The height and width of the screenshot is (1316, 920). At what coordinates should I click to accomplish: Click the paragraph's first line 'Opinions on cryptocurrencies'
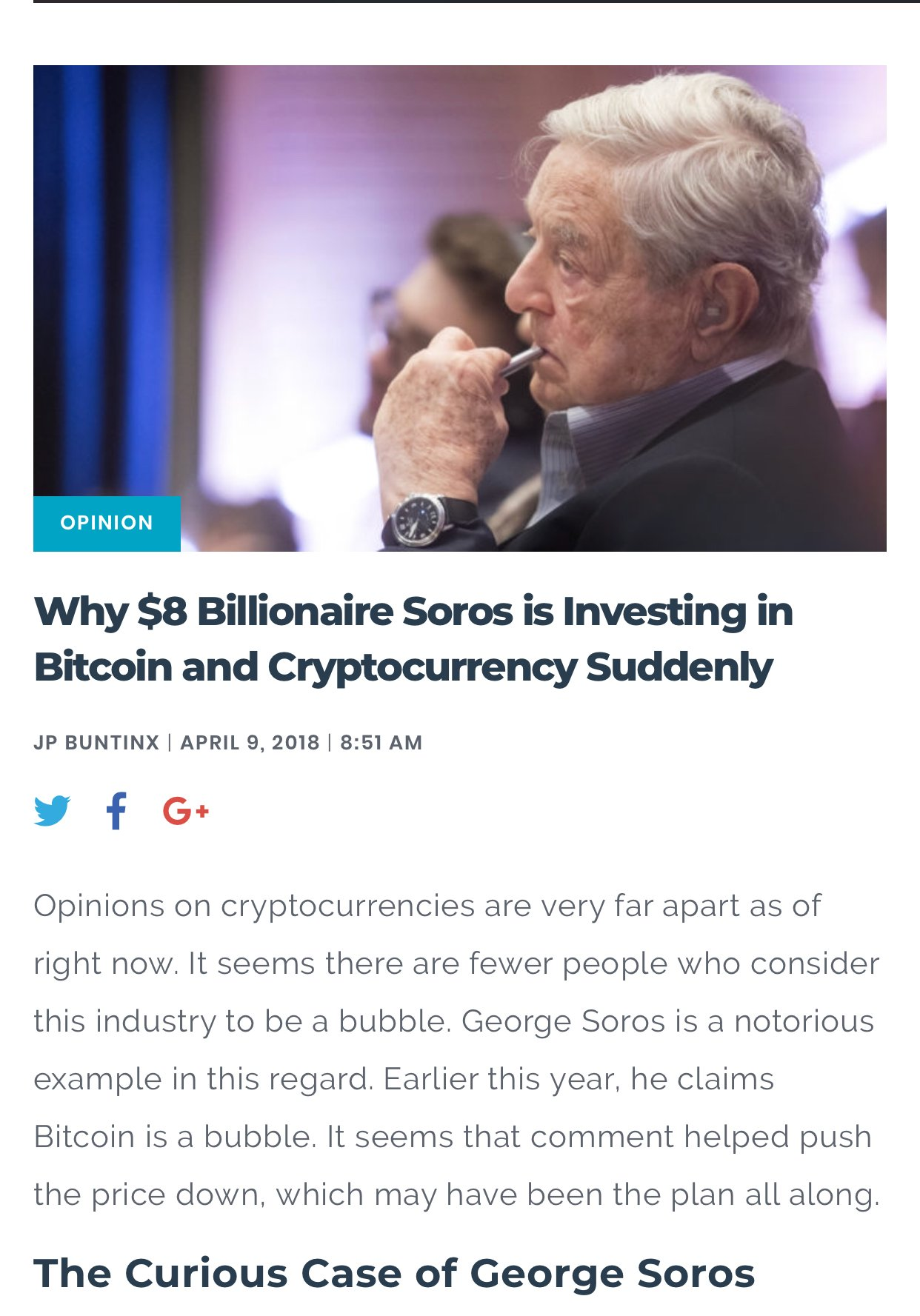427,906
